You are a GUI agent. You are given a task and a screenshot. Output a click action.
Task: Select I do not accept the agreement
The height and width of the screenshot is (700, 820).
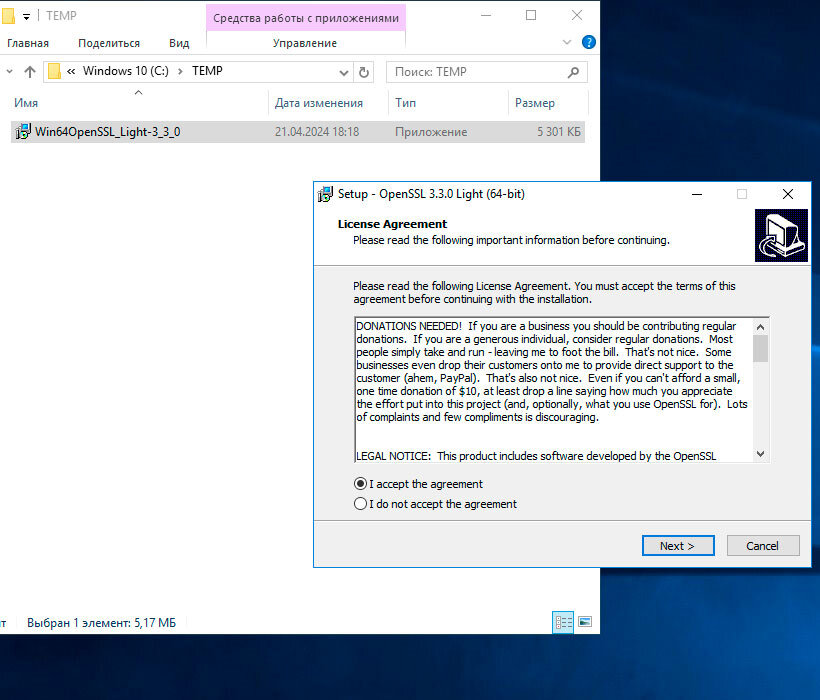pos(435,504)
